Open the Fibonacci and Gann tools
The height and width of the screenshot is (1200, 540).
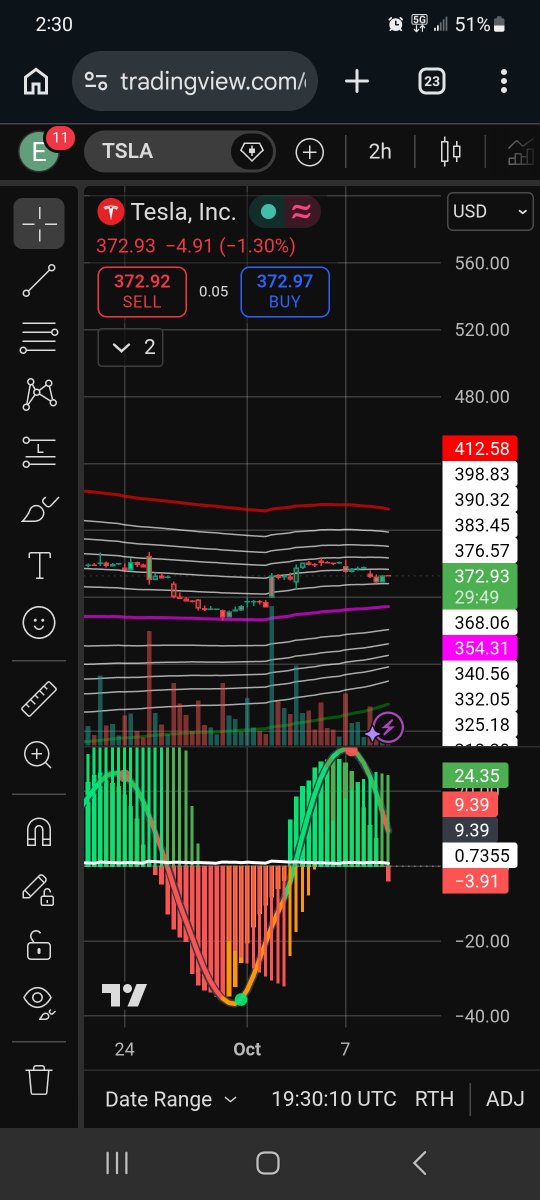point(39,338)
